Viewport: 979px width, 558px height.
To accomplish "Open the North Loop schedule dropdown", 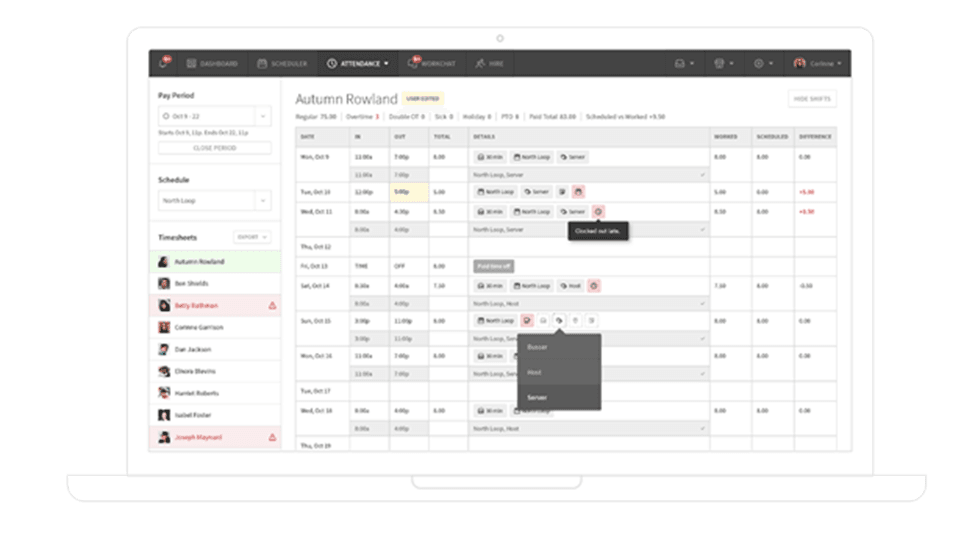I will pos(214,200).
